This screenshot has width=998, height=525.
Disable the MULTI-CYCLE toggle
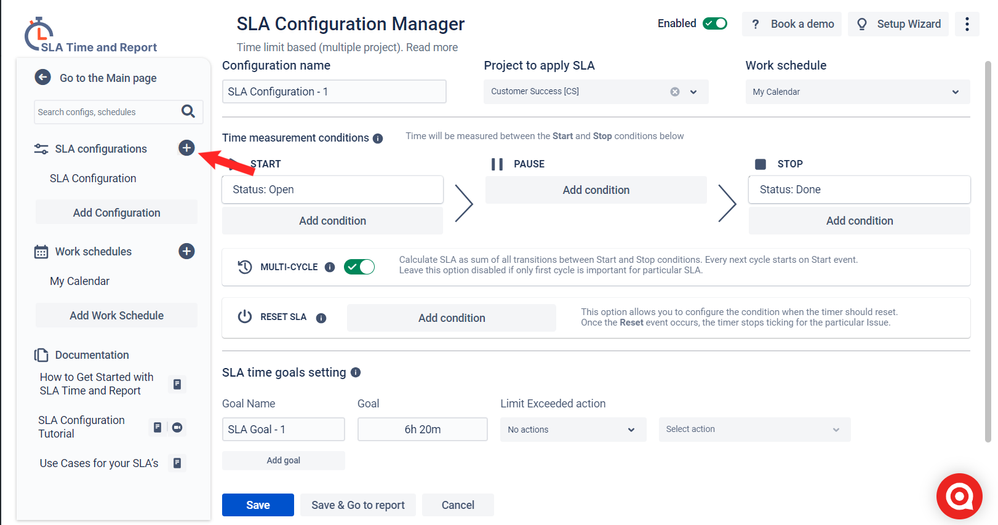359,267
